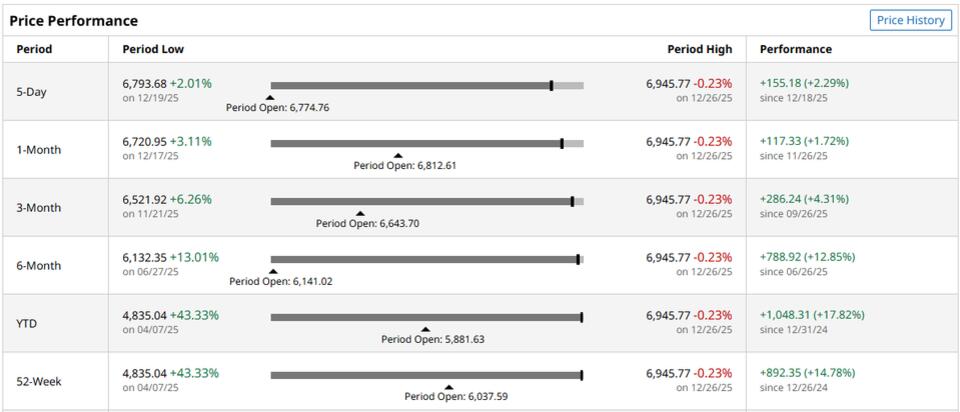This screenshot has height=412, width=960.
Task: Click the 3-Month range bar
Action: click(426, 202)
